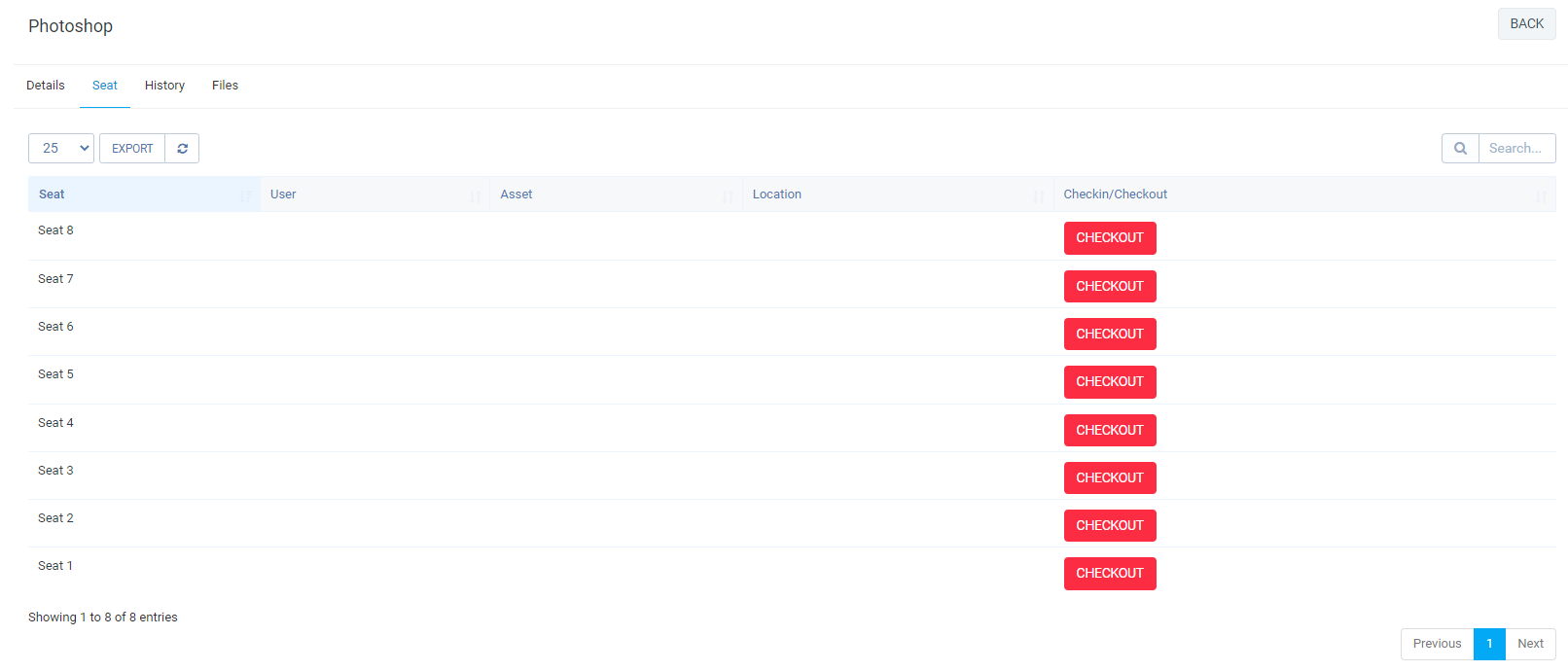Select the Seat 7 row label
The width and height of the screenshot is (1568, 671).
(x=55, y=279)
